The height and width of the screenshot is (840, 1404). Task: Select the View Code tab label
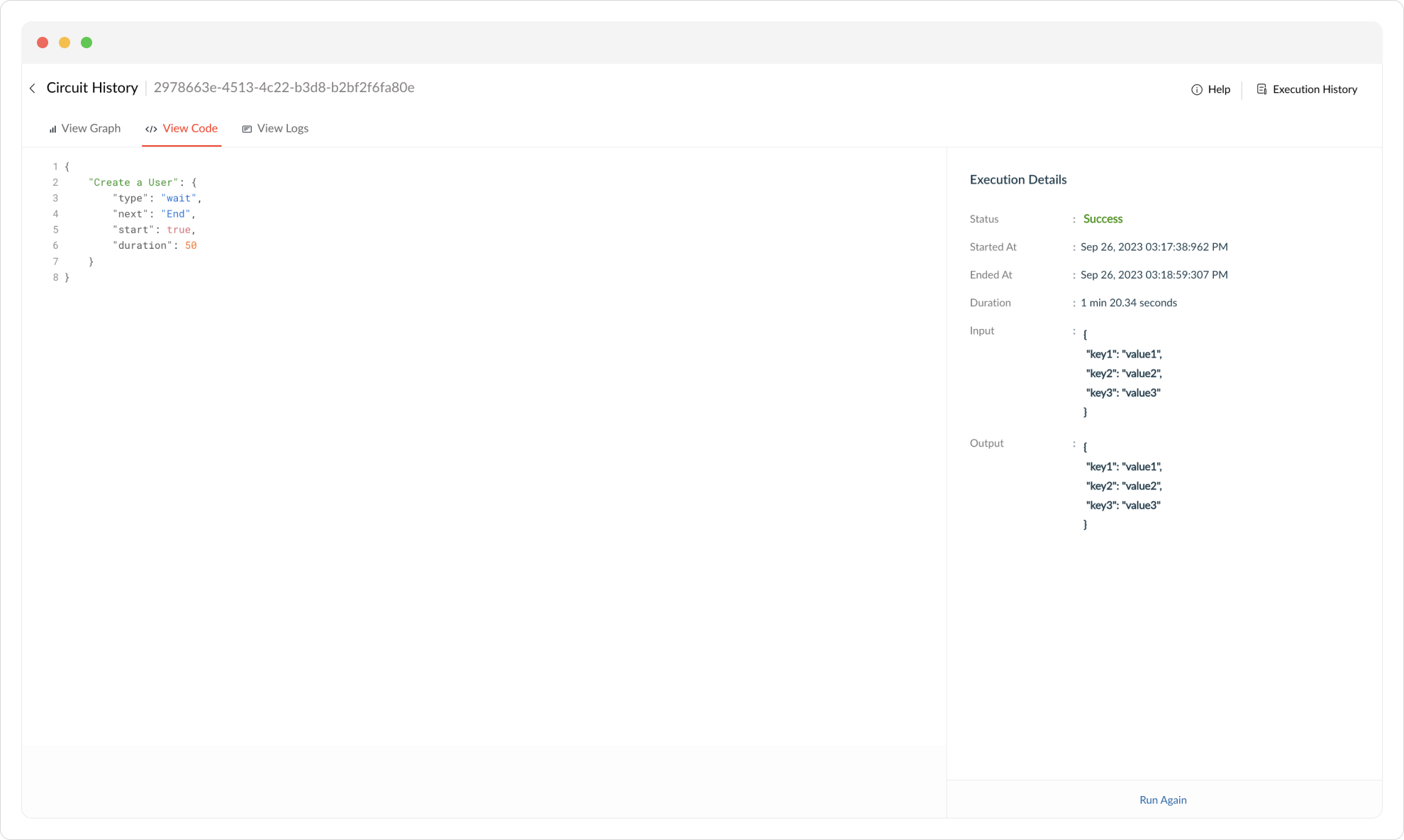tap(190, 128)
